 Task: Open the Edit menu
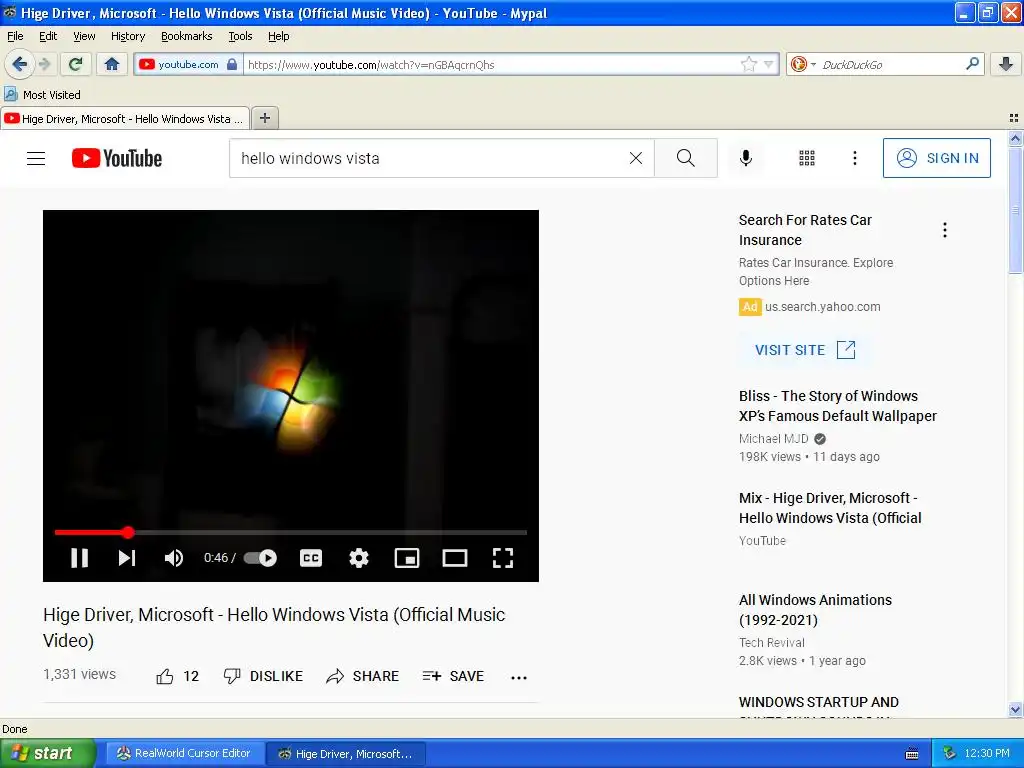coord(48,36)
